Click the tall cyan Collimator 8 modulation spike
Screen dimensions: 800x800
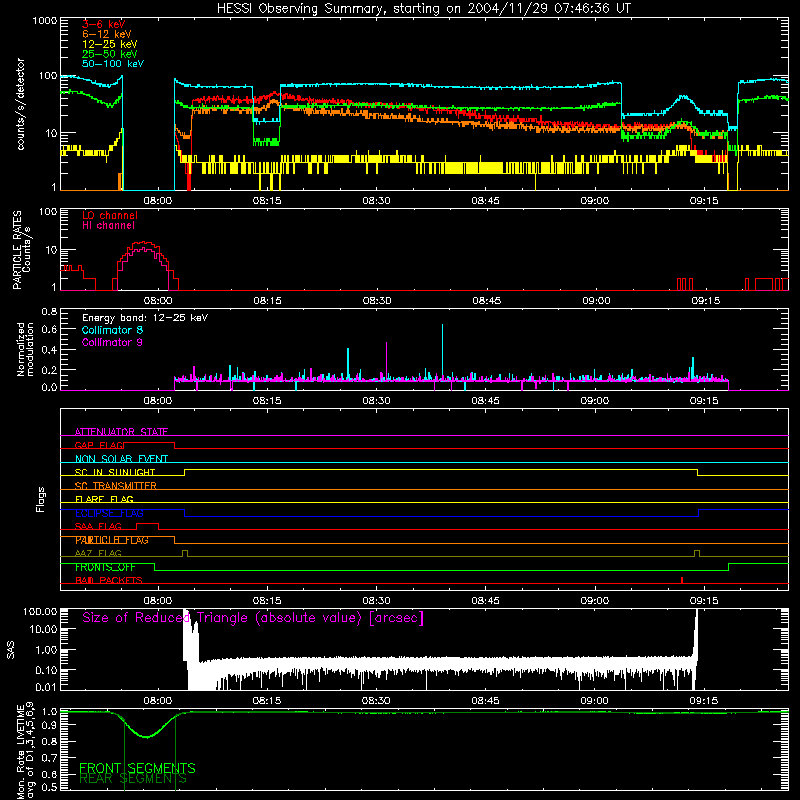(442, 351)
